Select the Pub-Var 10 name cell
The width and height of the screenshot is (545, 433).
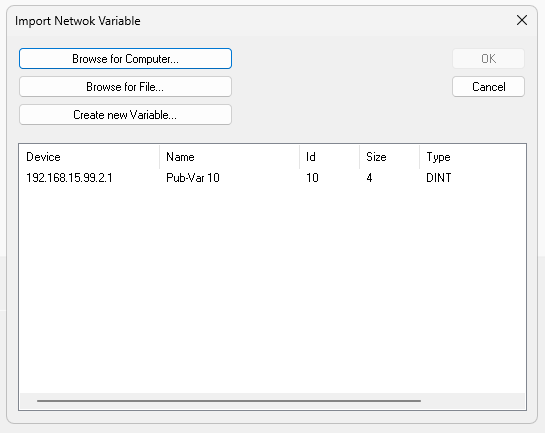coord(193,178)
